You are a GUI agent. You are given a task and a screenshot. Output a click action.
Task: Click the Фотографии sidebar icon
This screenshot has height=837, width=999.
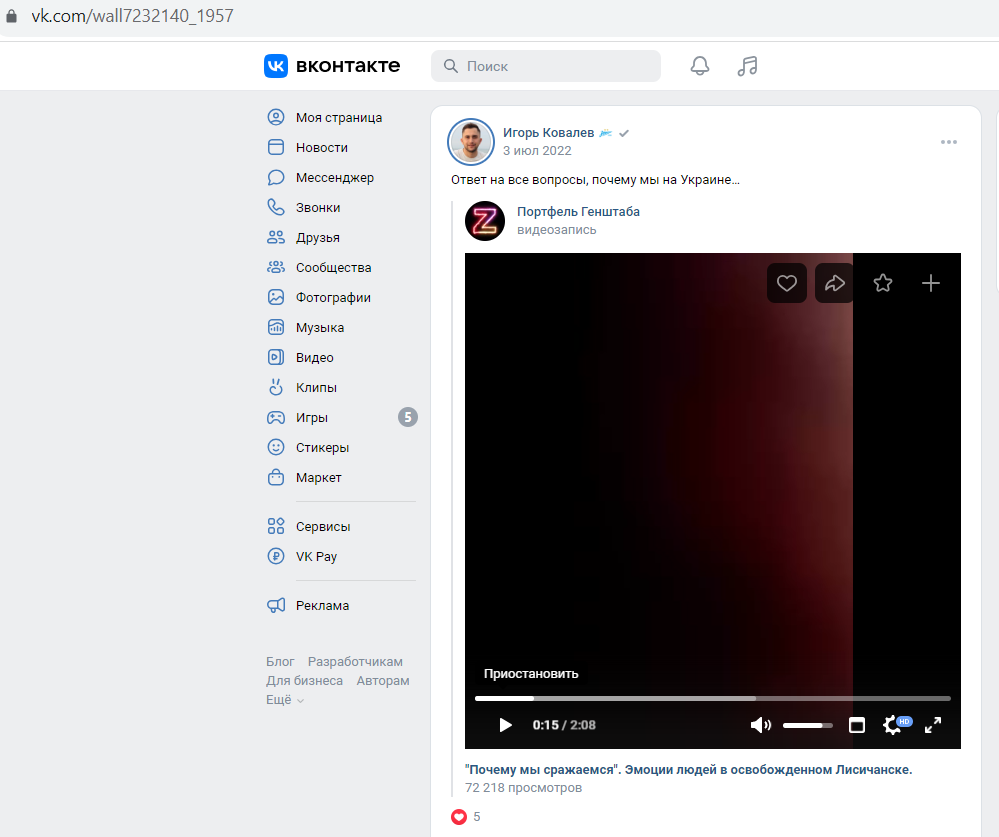coord(276,297)
